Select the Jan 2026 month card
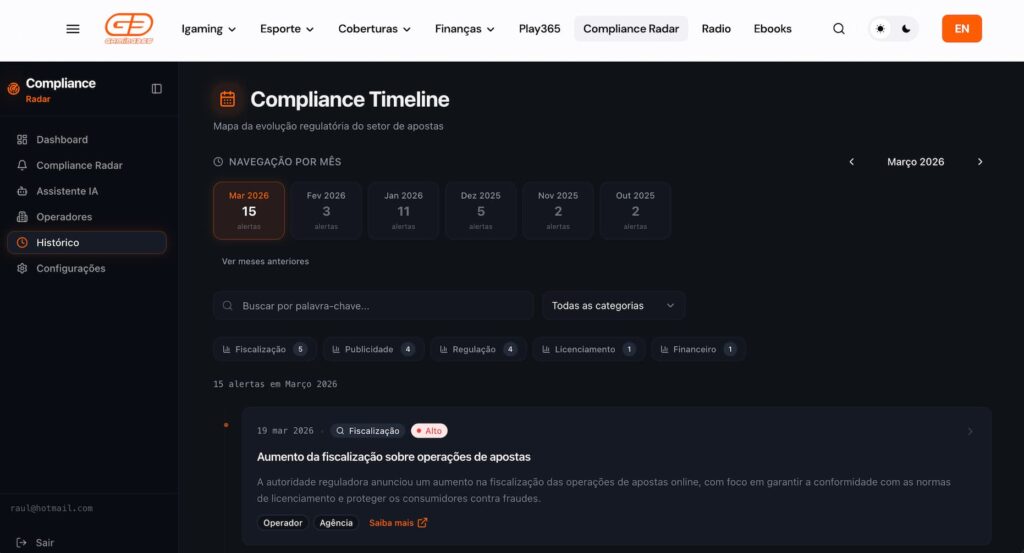The image size is (1024, 553). (x=403, y=211)
